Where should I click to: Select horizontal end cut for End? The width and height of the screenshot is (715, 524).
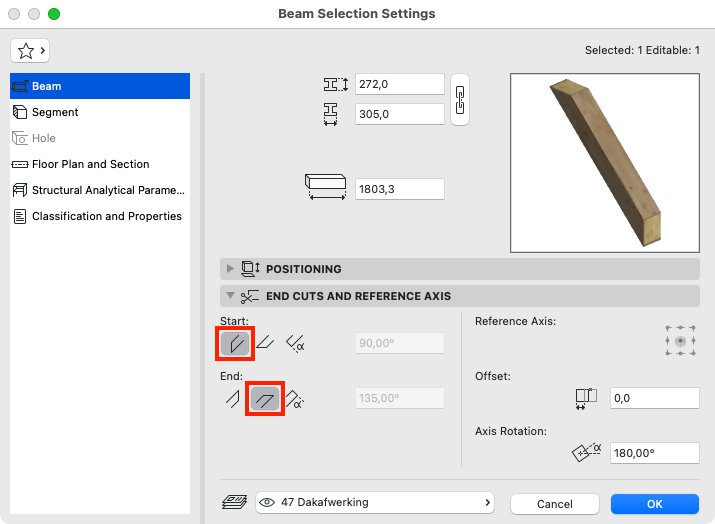point(265,399)
